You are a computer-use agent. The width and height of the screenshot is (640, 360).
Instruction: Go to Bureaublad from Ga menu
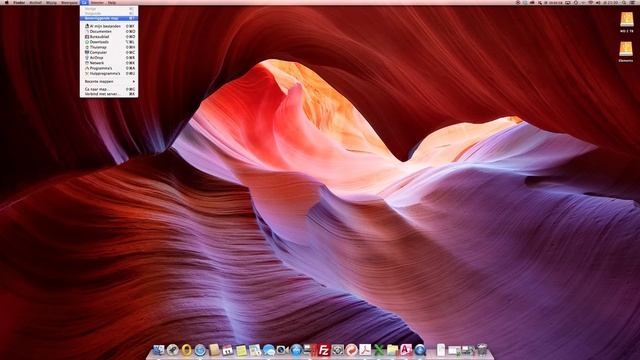pyautogui.click(x=109, y=37)
